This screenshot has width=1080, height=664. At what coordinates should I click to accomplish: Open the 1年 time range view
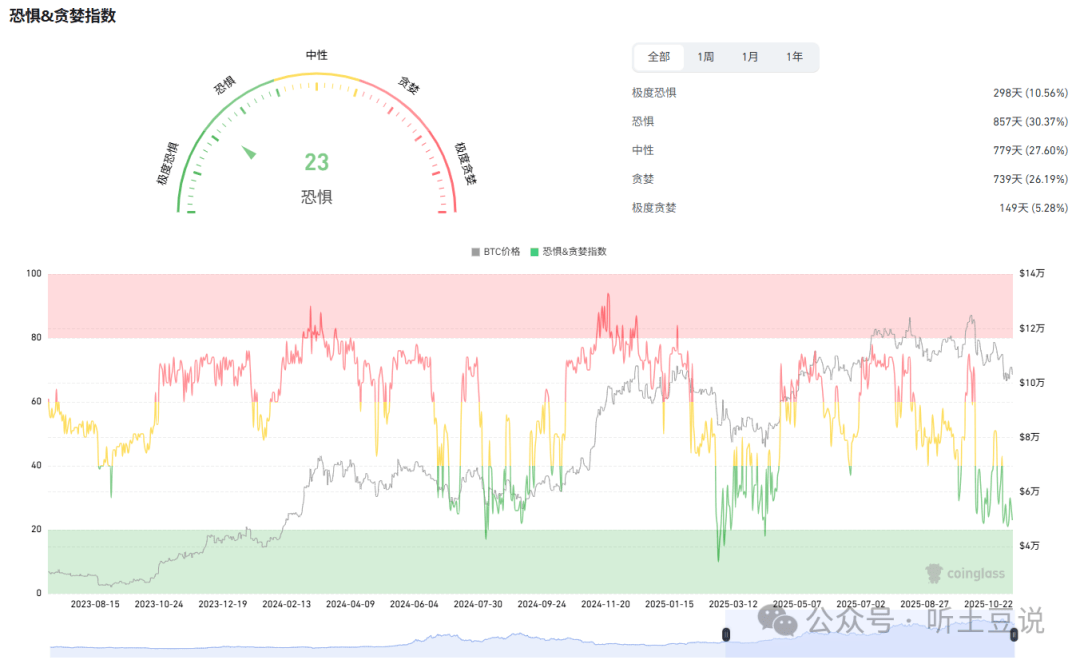click(794, 57)
